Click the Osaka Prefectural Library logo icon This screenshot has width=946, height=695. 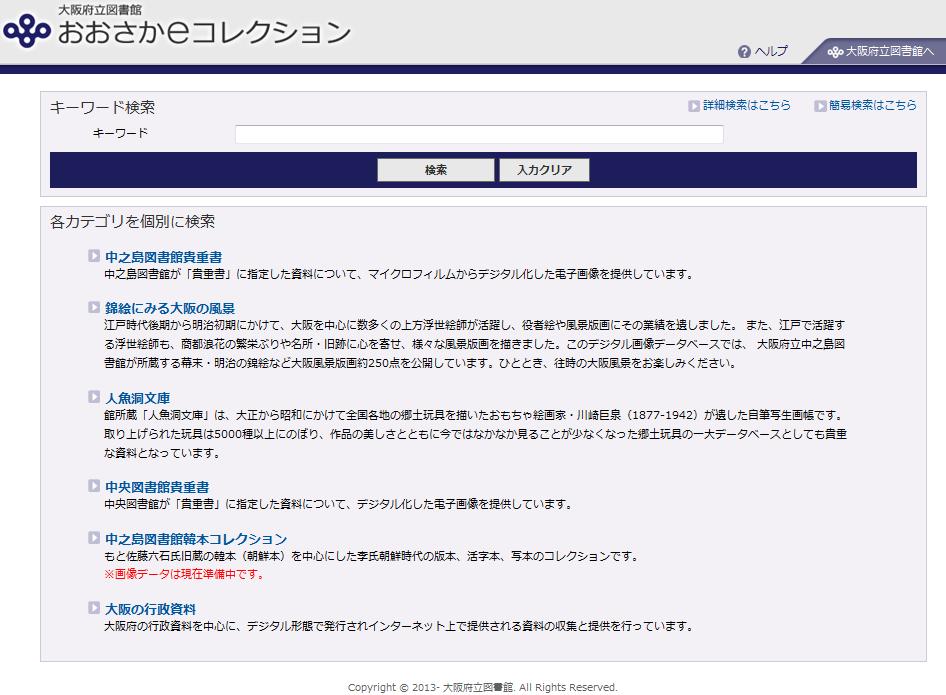27,30
